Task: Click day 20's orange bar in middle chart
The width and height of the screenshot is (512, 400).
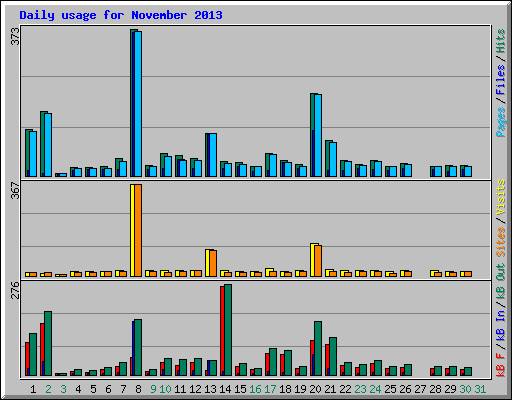Action: coord(318,261)
